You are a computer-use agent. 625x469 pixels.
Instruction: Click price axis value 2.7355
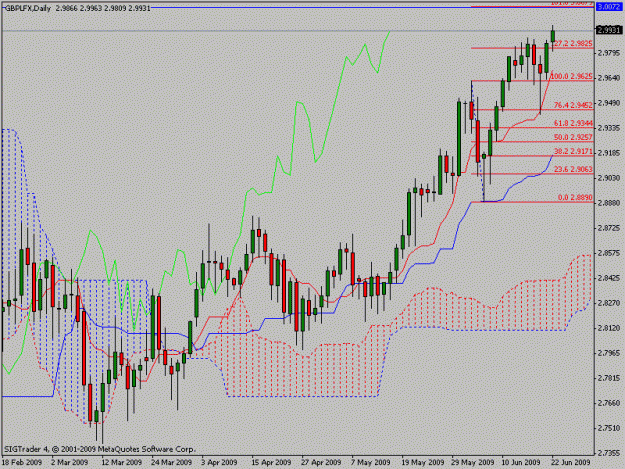(609, 453)
